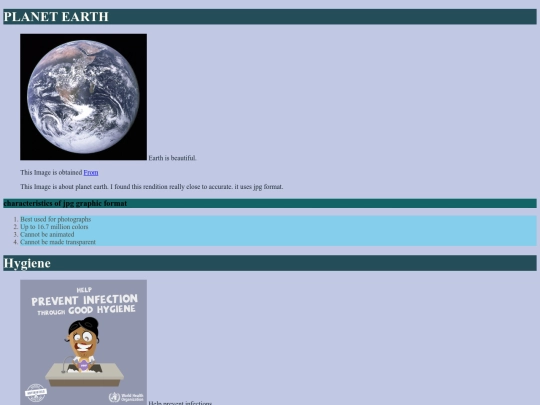Image resolution: width=540 pixels, height=405 pixels.
Task: Open the 'From' image source link
Action: [x=91, y=173]
